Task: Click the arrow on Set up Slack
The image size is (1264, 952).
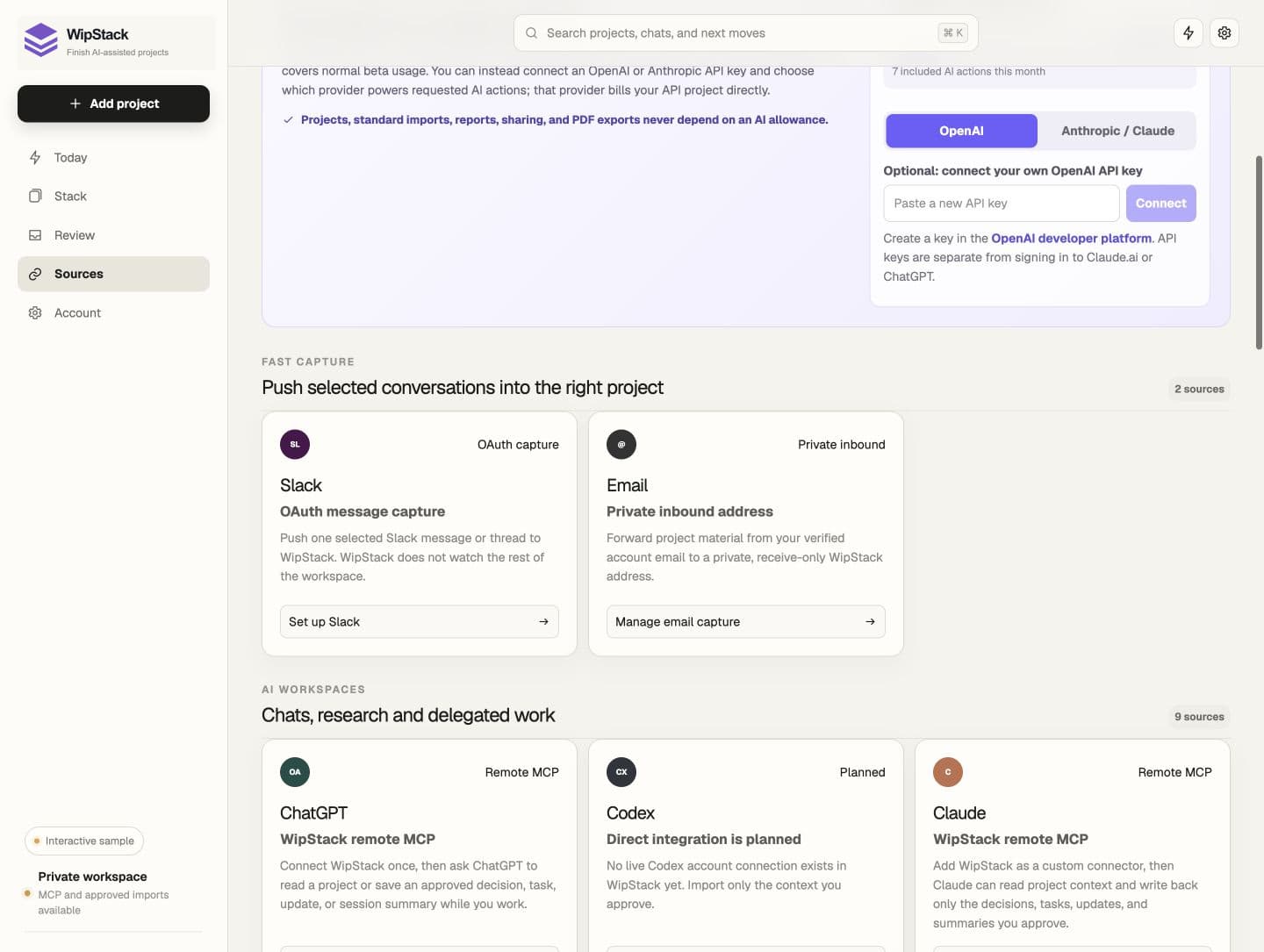Action: coord(543,621)
